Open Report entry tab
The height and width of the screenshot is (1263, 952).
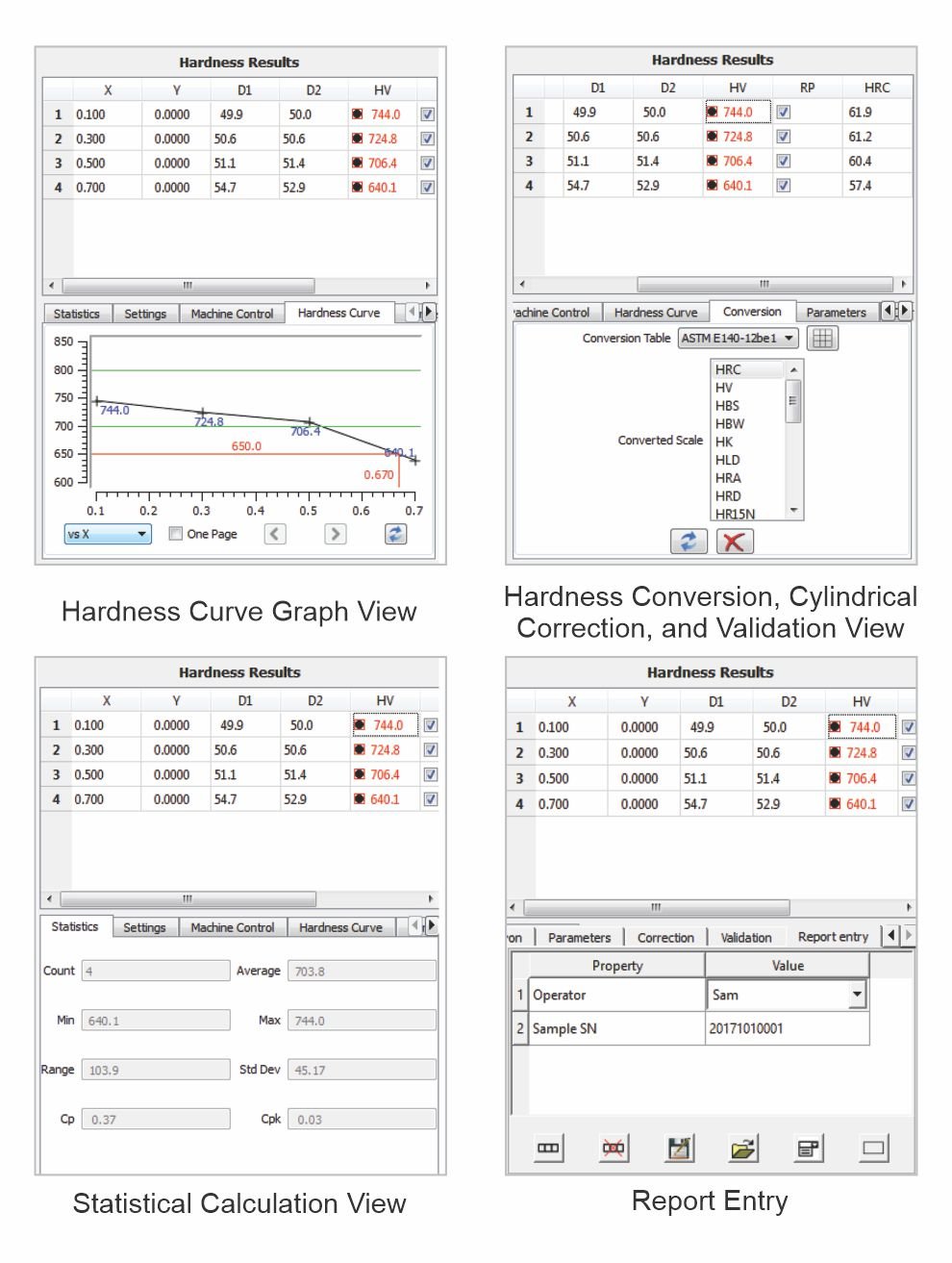click(833, 936)
